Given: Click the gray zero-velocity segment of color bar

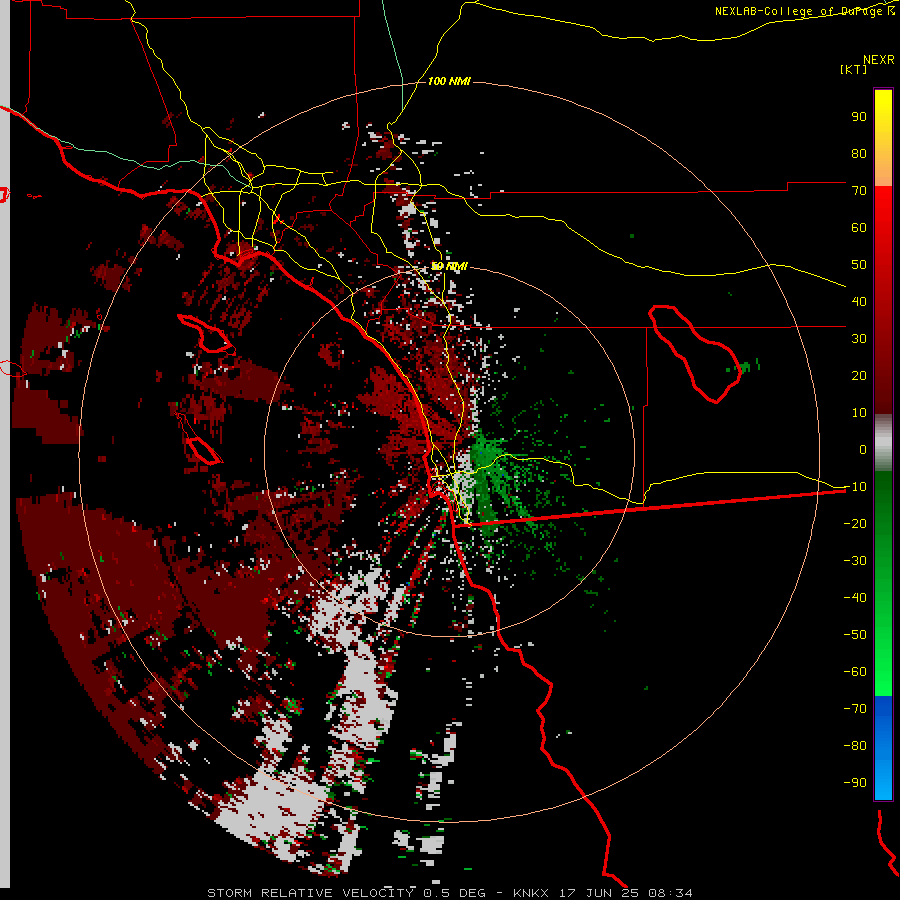Looking at the screenshot, I should pyautogui.click(x=883, y=443).
